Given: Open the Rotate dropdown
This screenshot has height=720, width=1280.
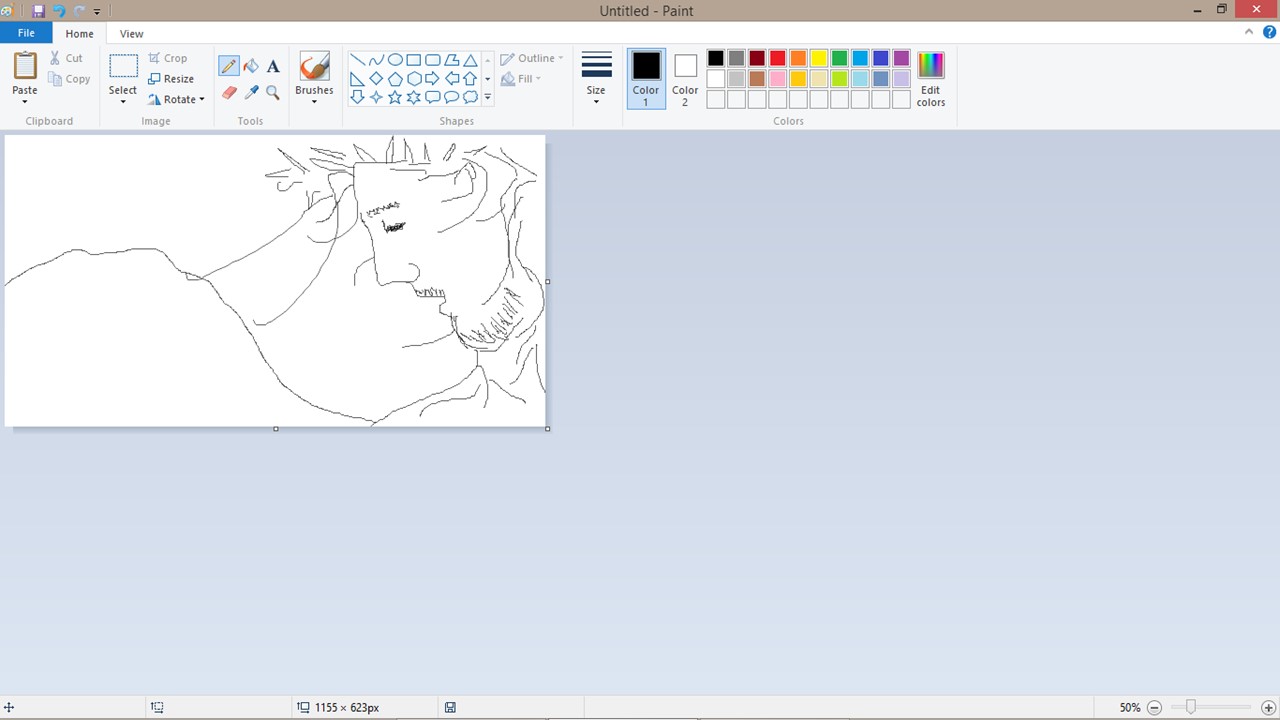Looking at the screenshot, I should pyautogui.click(x=176, y=99).
